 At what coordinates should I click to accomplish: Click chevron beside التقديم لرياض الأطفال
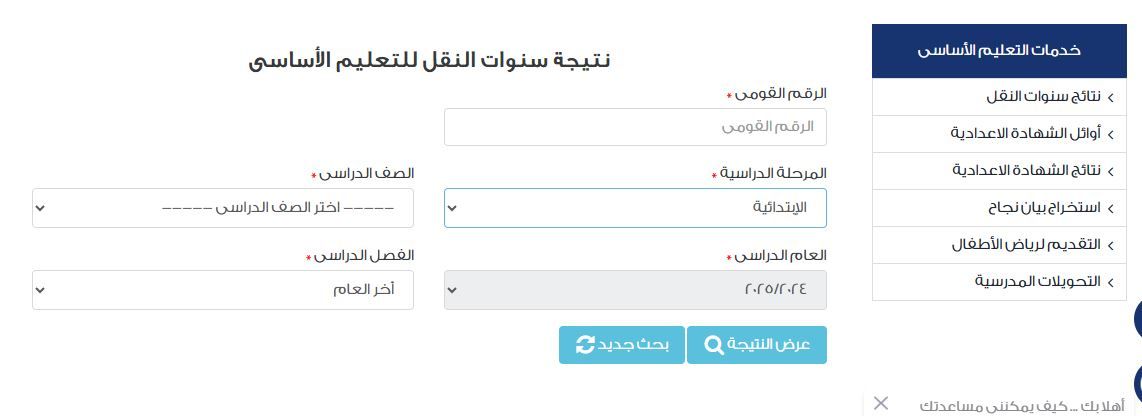coord(1110,246)
